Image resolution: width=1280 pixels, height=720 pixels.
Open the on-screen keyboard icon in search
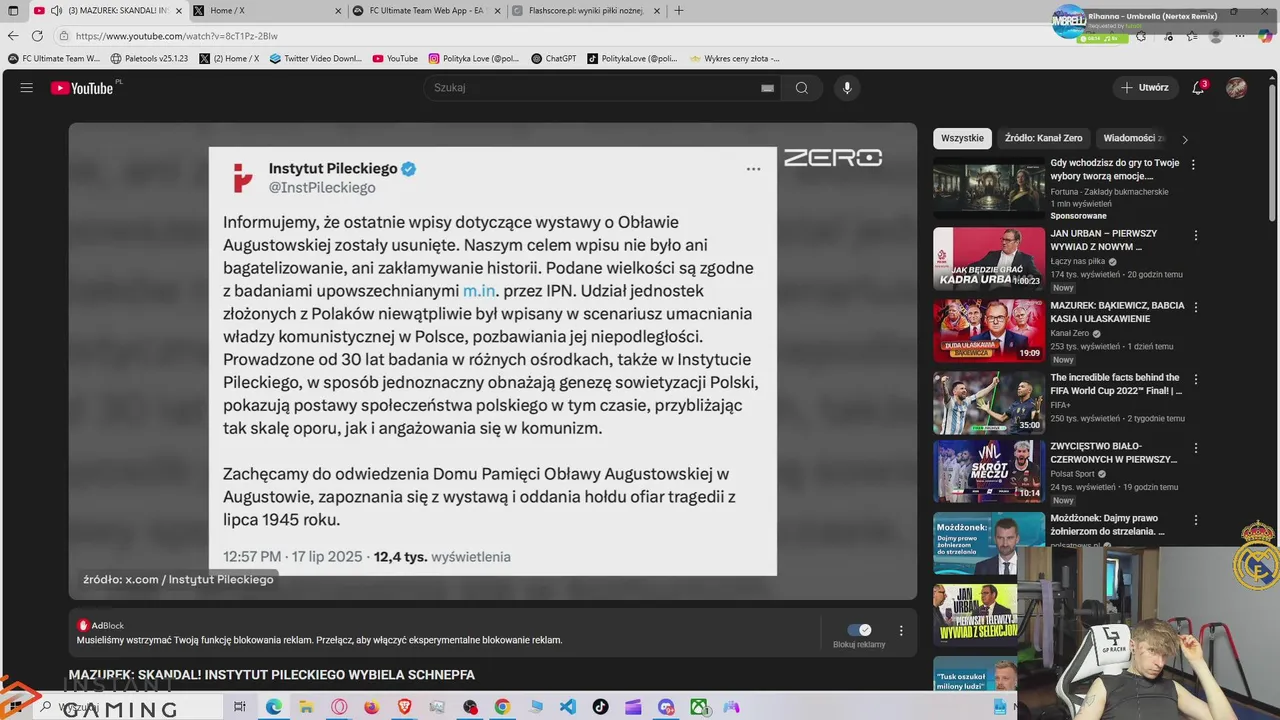767,88
